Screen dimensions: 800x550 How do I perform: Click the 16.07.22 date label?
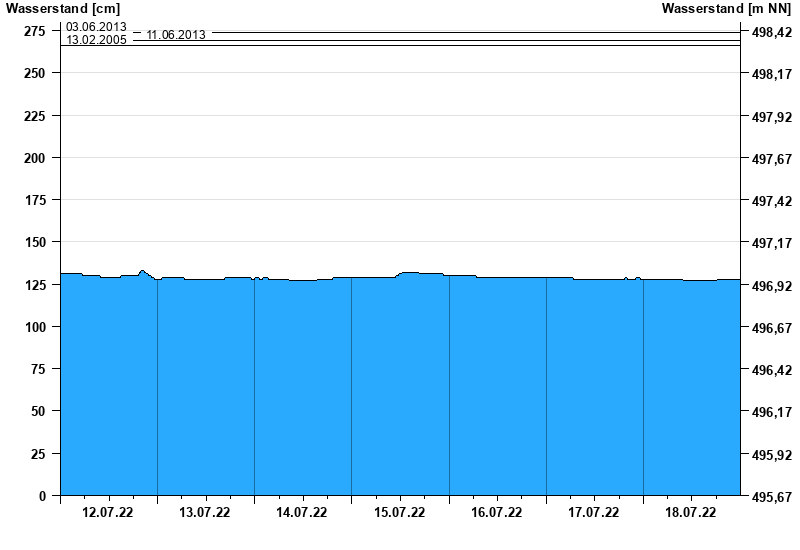[496, 513]
